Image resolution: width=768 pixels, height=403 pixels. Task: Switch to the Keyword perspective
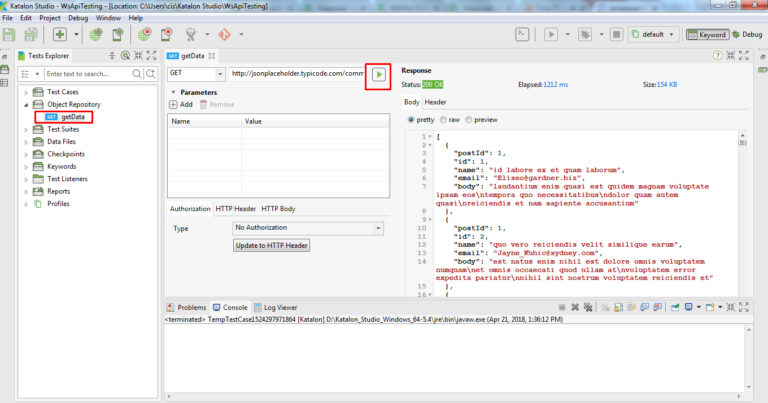pos(707,34)
